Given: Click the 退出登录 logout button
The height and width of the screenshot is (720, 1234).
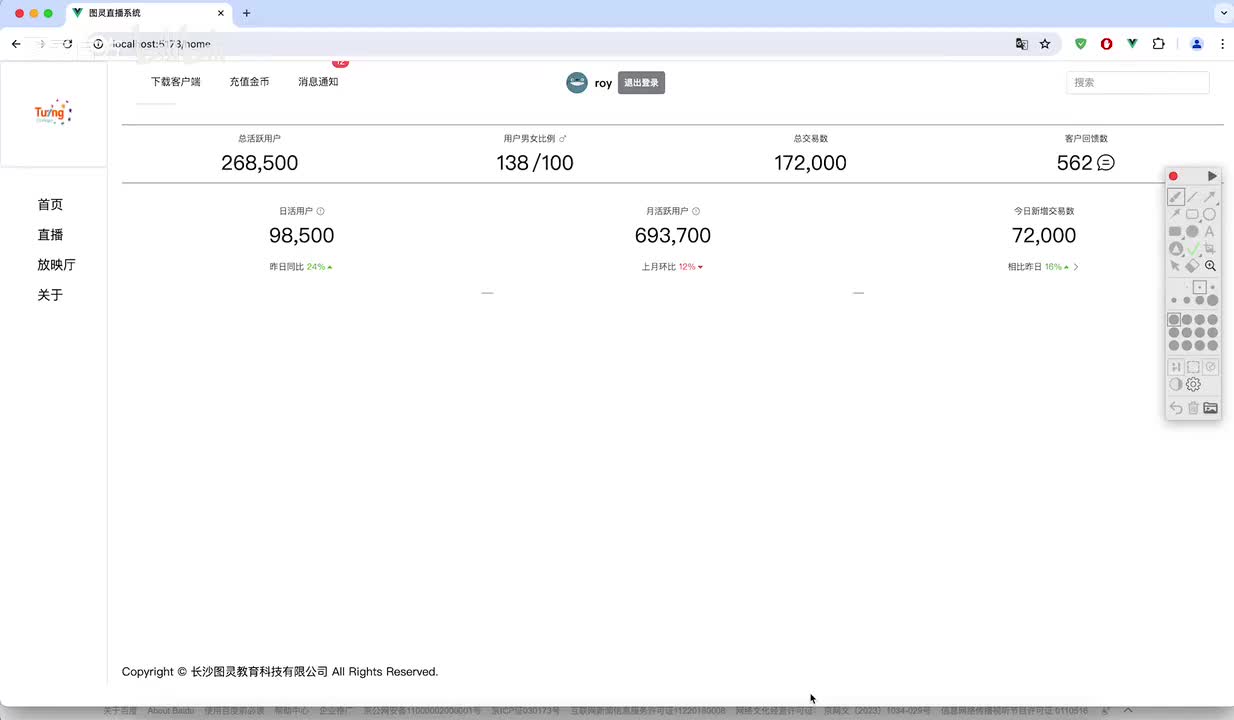Looking at the screenshot, I should (641, 83).
